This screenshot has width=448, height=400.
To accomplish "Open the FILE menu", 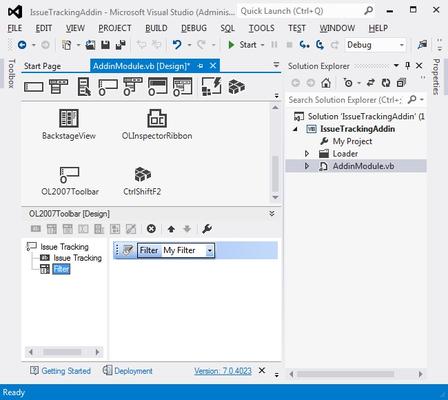I will tap(15, 28).
